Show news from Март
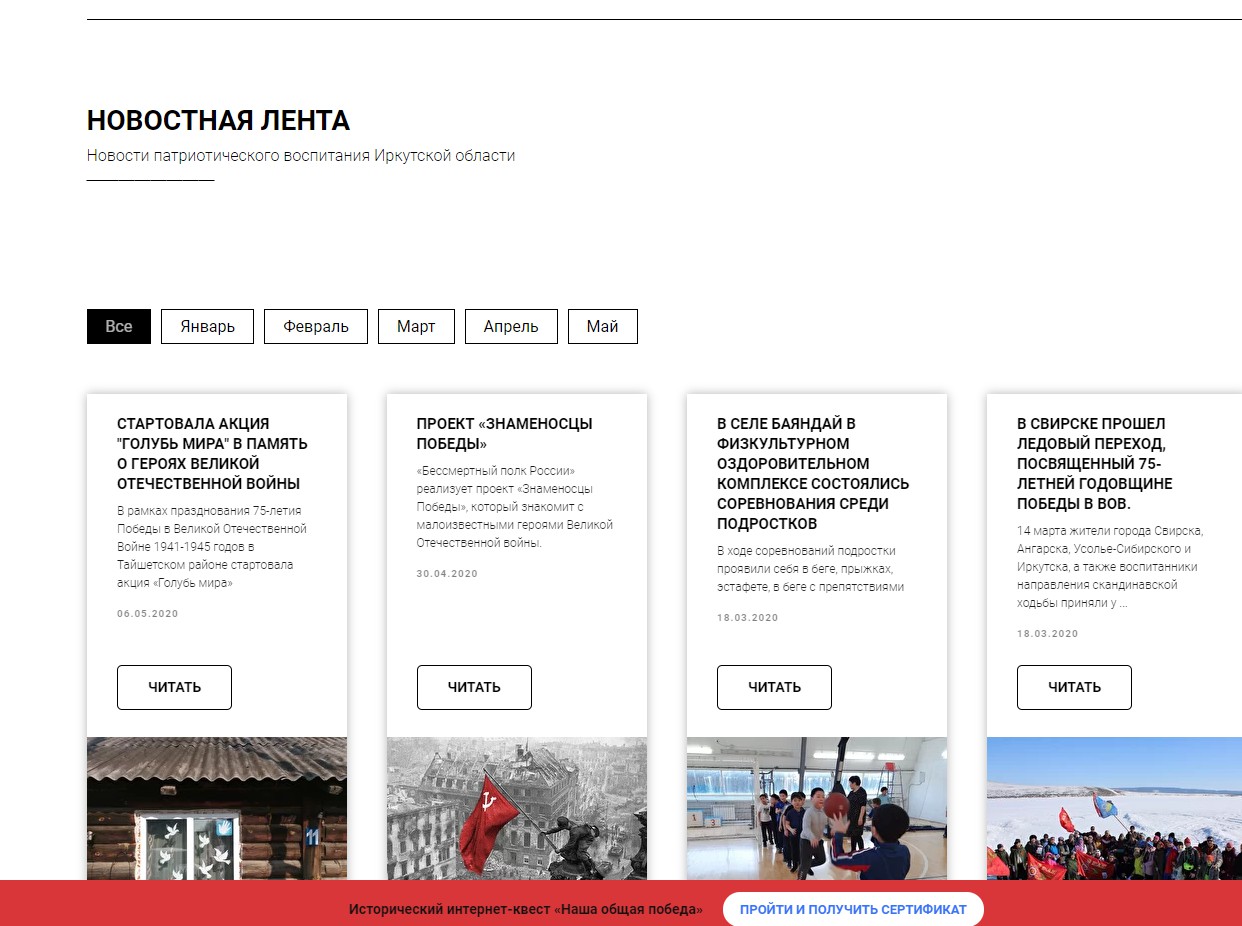 416,327
